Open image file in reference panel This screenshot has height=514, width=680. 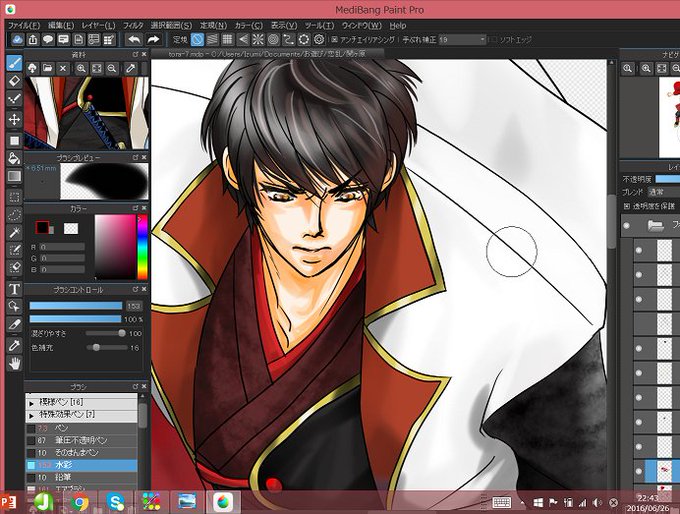click(48, 69)
